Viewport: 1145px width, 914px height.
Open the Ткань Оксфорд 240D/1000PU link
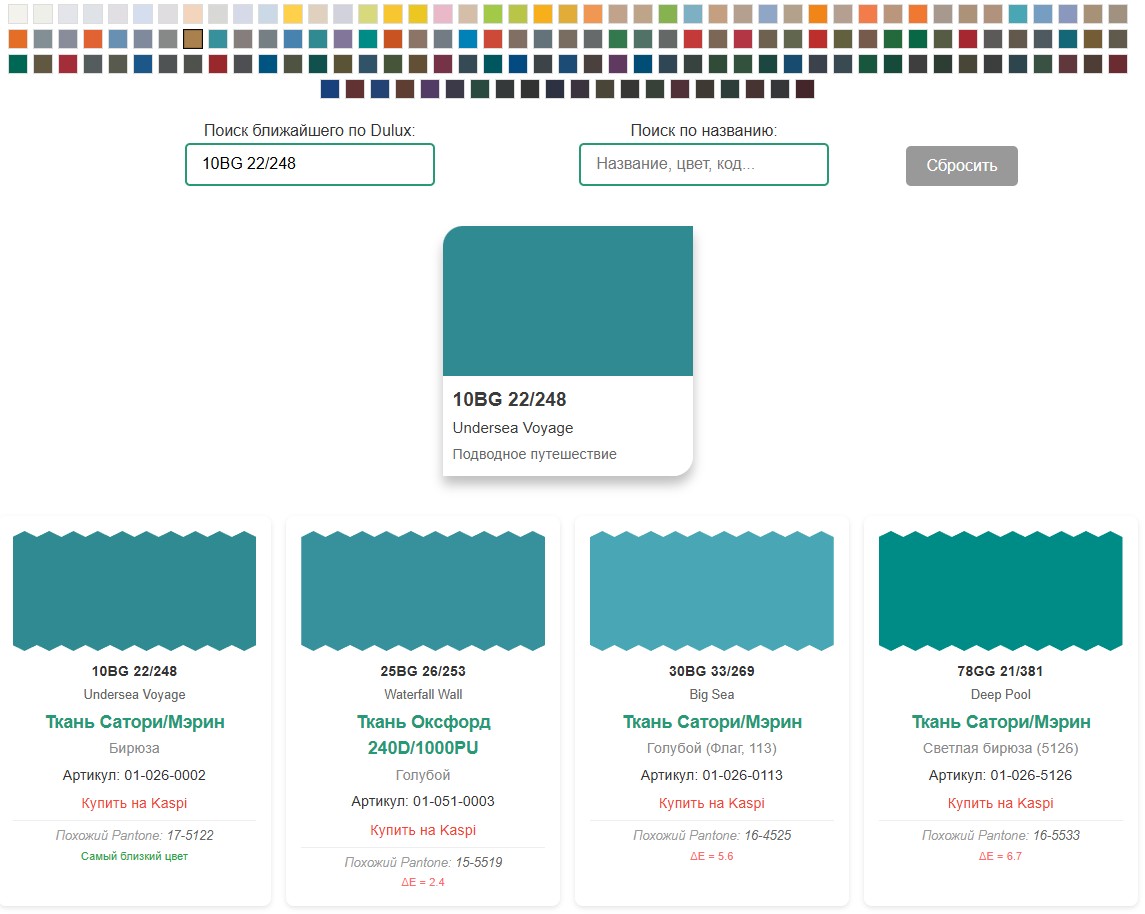pyautogui.click(x=423, y=735)
